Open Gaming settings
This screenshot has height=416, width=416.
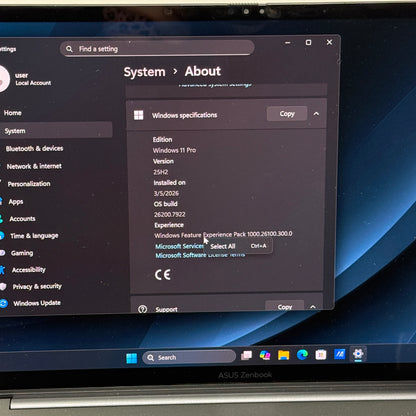click(22, 253)
